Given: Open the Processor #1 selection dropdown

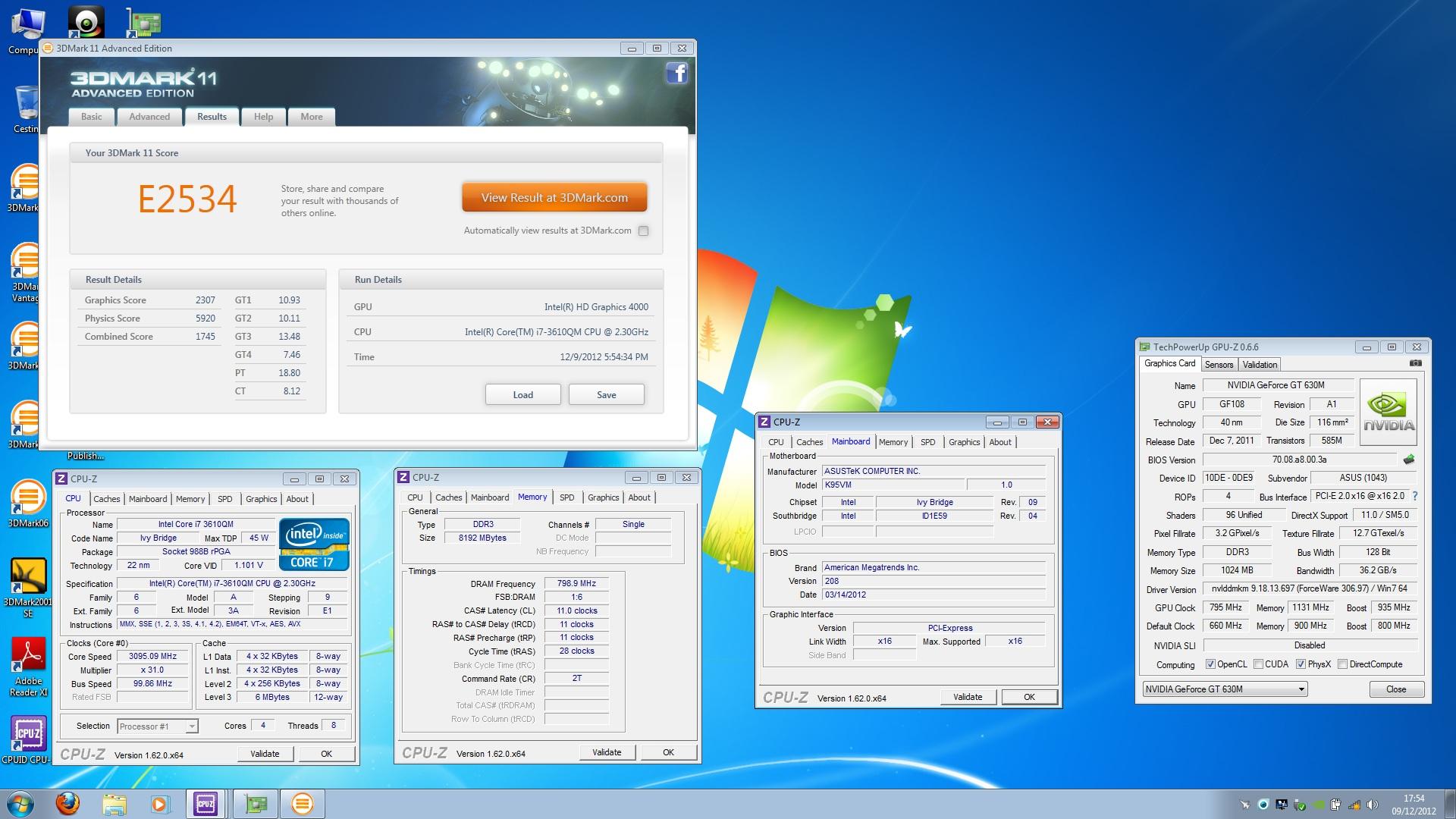Looking at the screenshot, I should point(158,726).
